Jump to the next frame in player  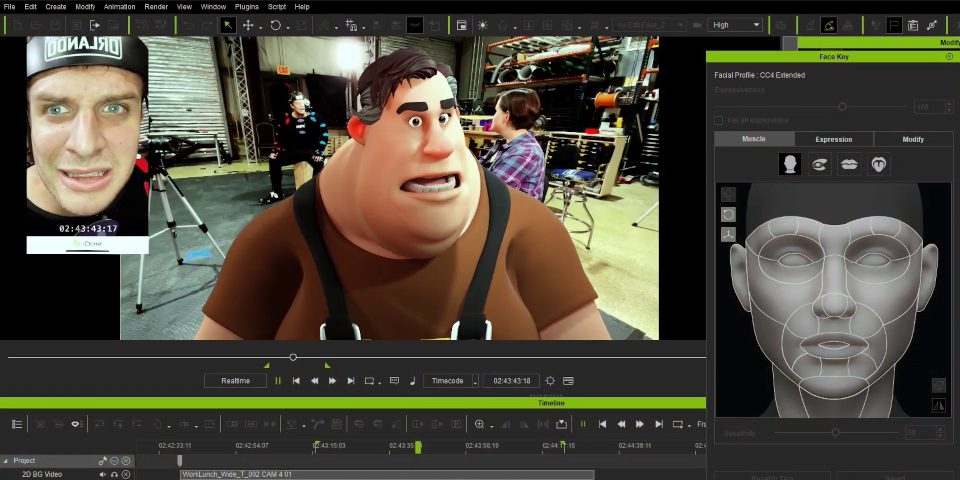coord(332,381)
